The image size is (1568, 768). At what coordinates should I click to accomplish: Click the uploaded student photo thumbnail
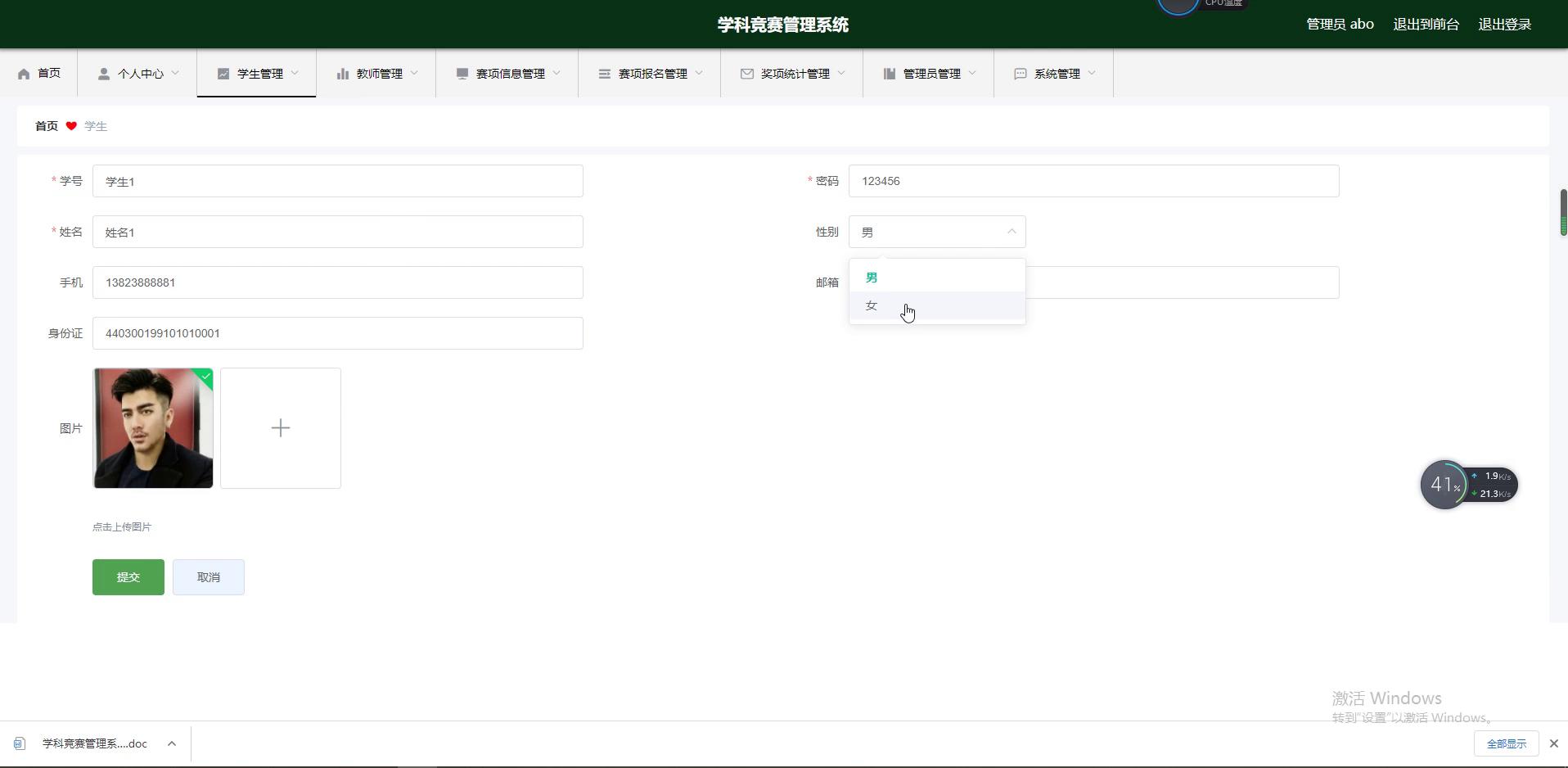(x=153, y=428)
